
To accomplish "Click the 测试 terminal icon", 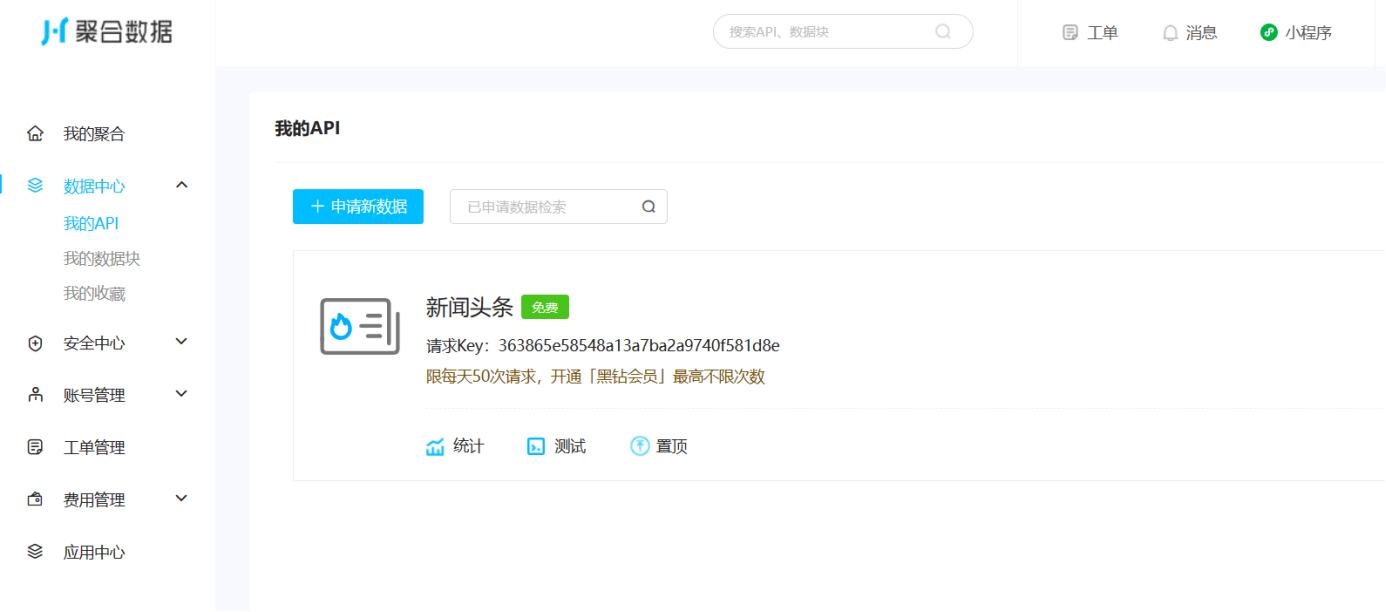I will [x=536, y=446].
